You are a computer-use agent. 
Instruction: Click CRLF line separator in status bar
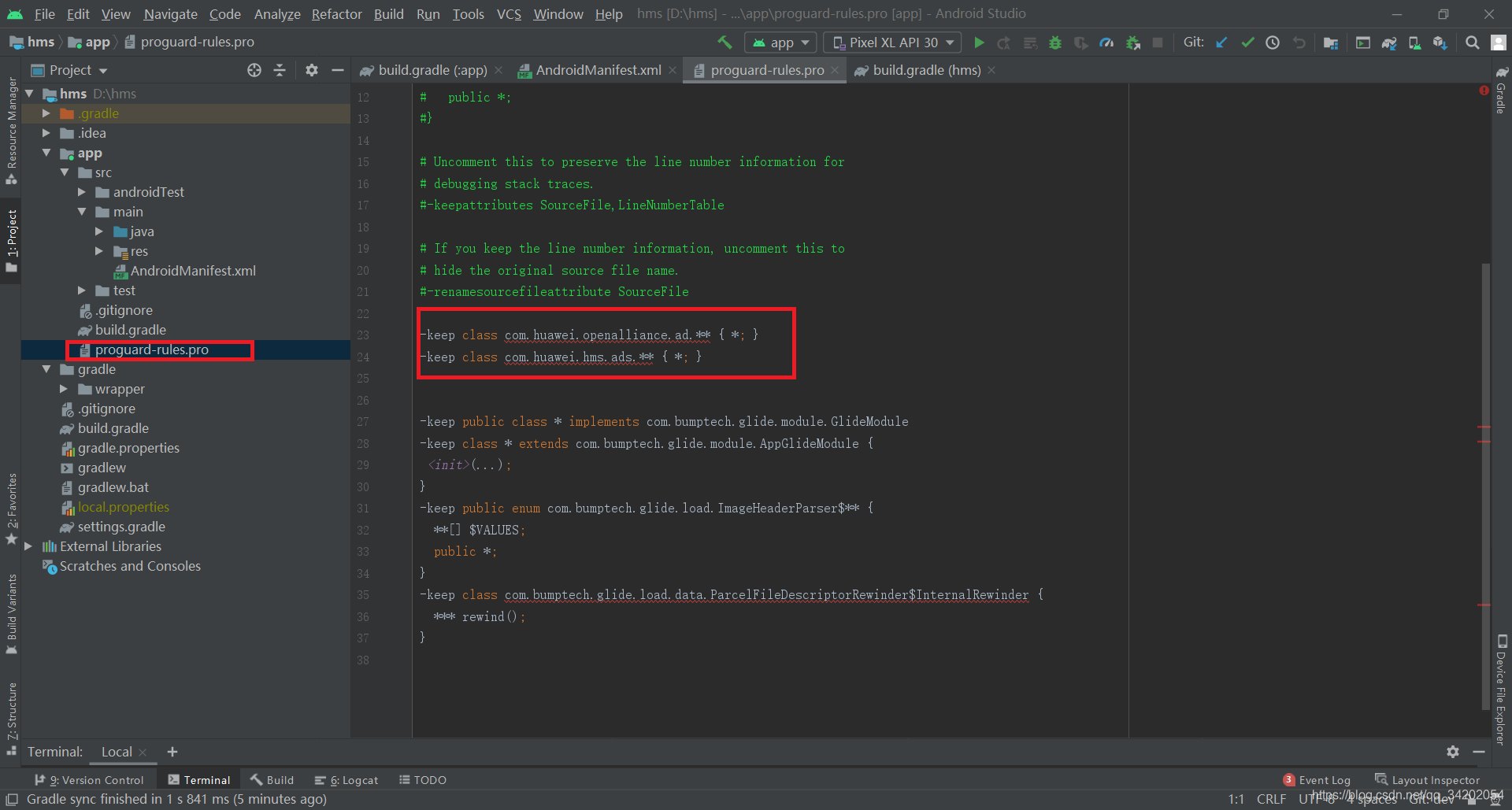point(1271,799)
